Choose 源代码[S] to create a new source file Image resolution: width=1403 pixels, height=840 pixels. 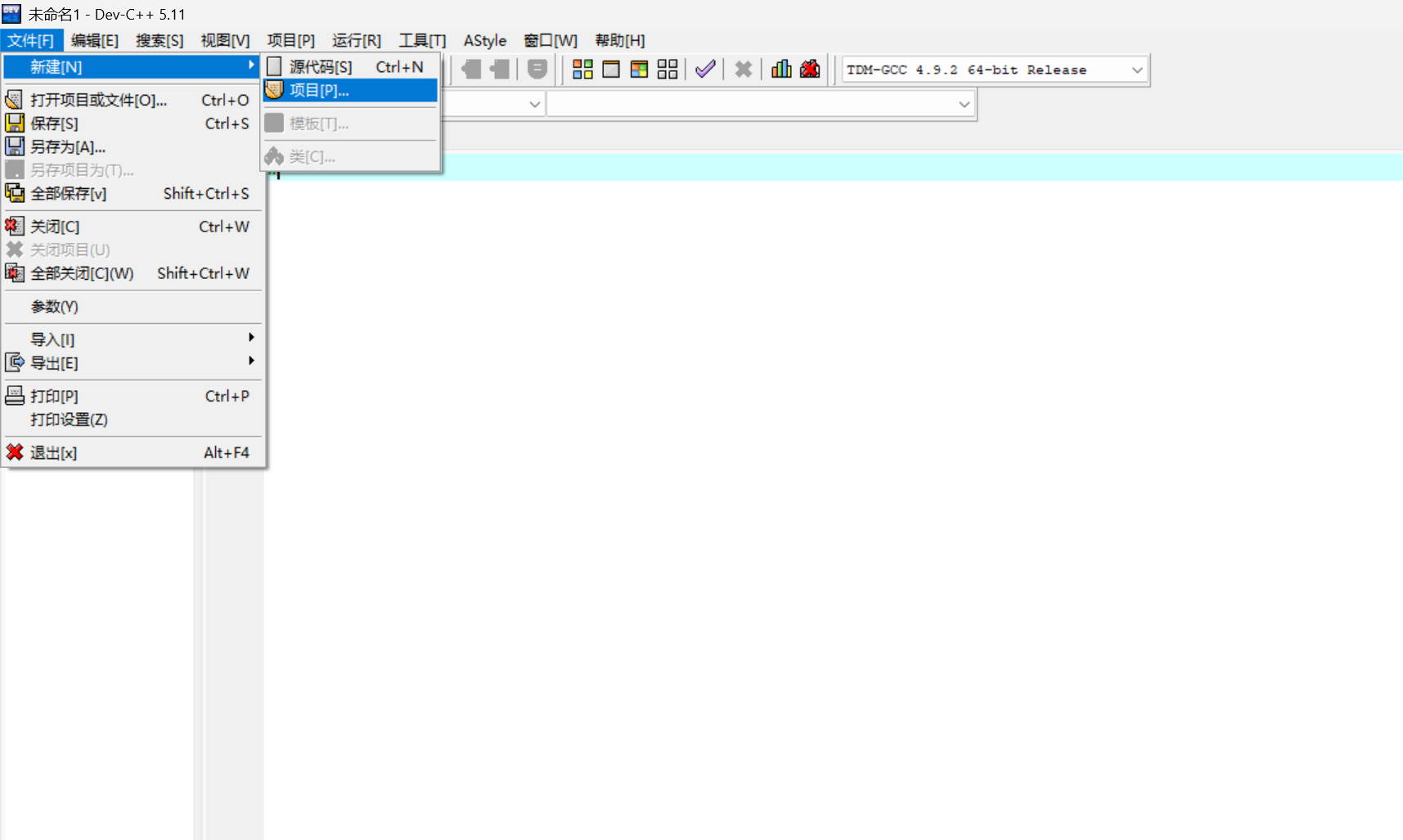point(350,67)
